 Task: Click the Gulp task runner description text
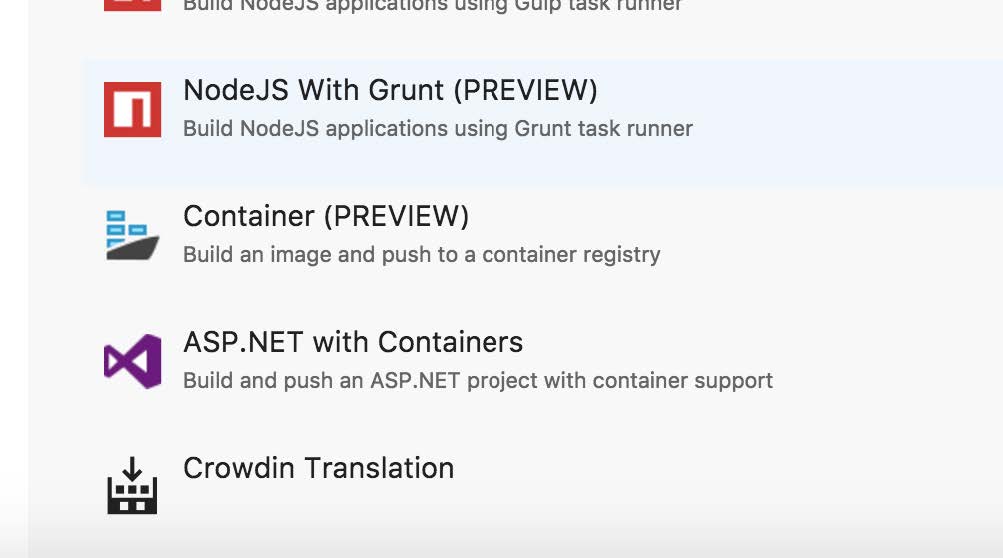433,6
